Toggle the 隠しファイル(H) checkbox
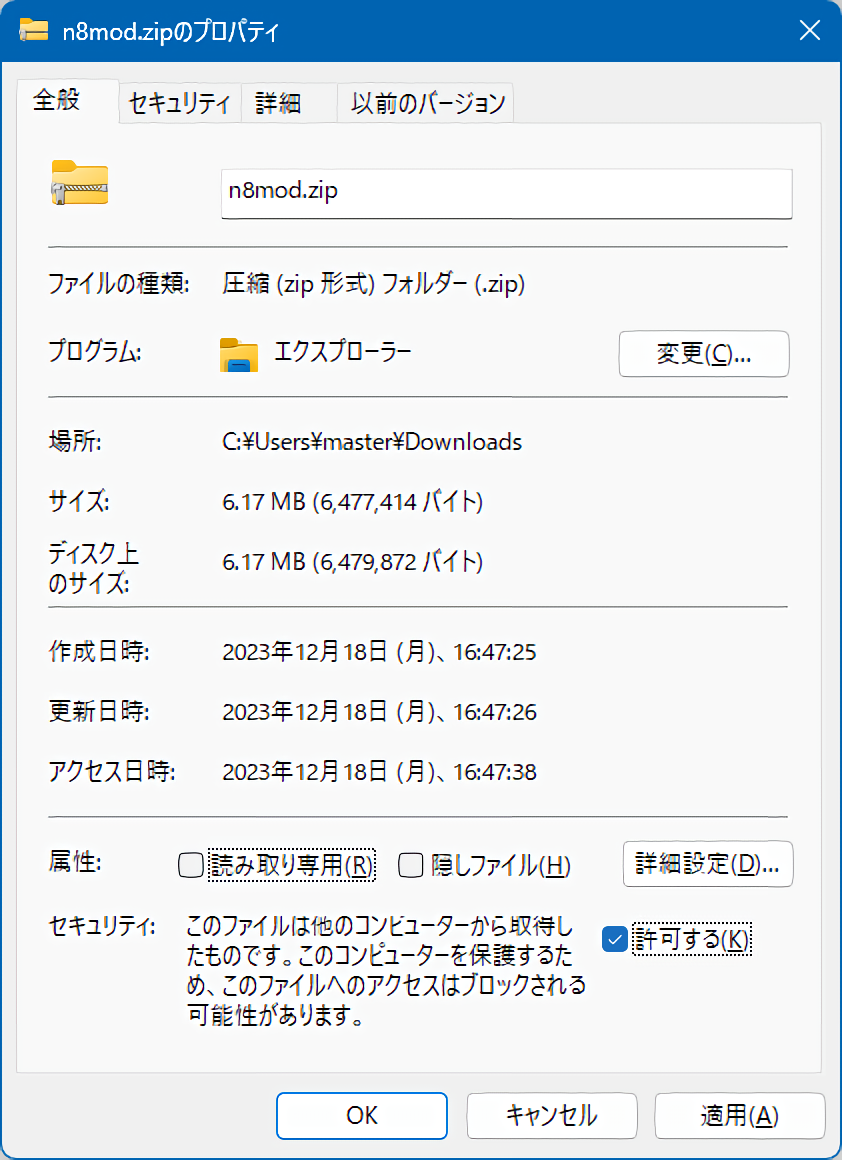The width and height of the screenshot is (842, 1160). [410, 865]
